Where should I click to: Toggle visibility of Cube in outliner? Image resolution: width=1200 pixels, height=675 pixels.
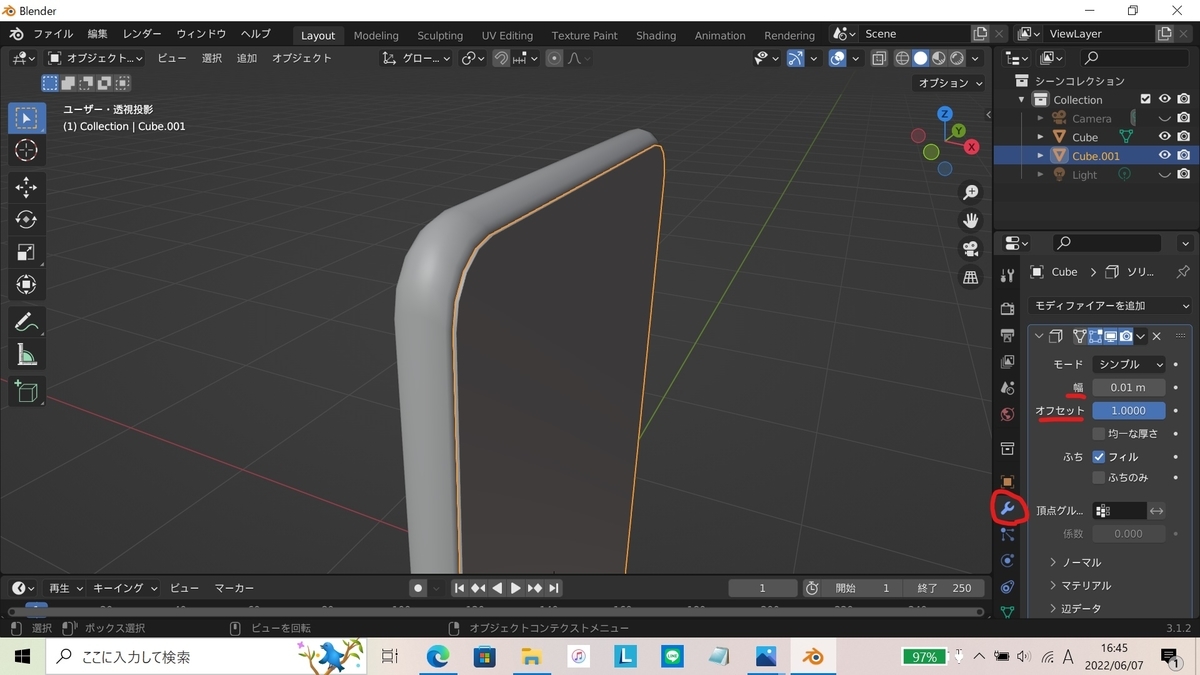tap(1164, 137)
